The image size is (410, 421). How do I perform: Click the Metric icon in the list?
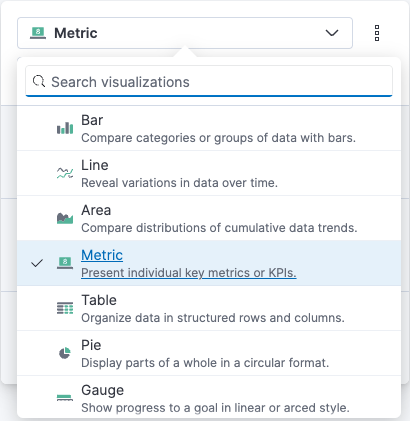tap(65, 263)
